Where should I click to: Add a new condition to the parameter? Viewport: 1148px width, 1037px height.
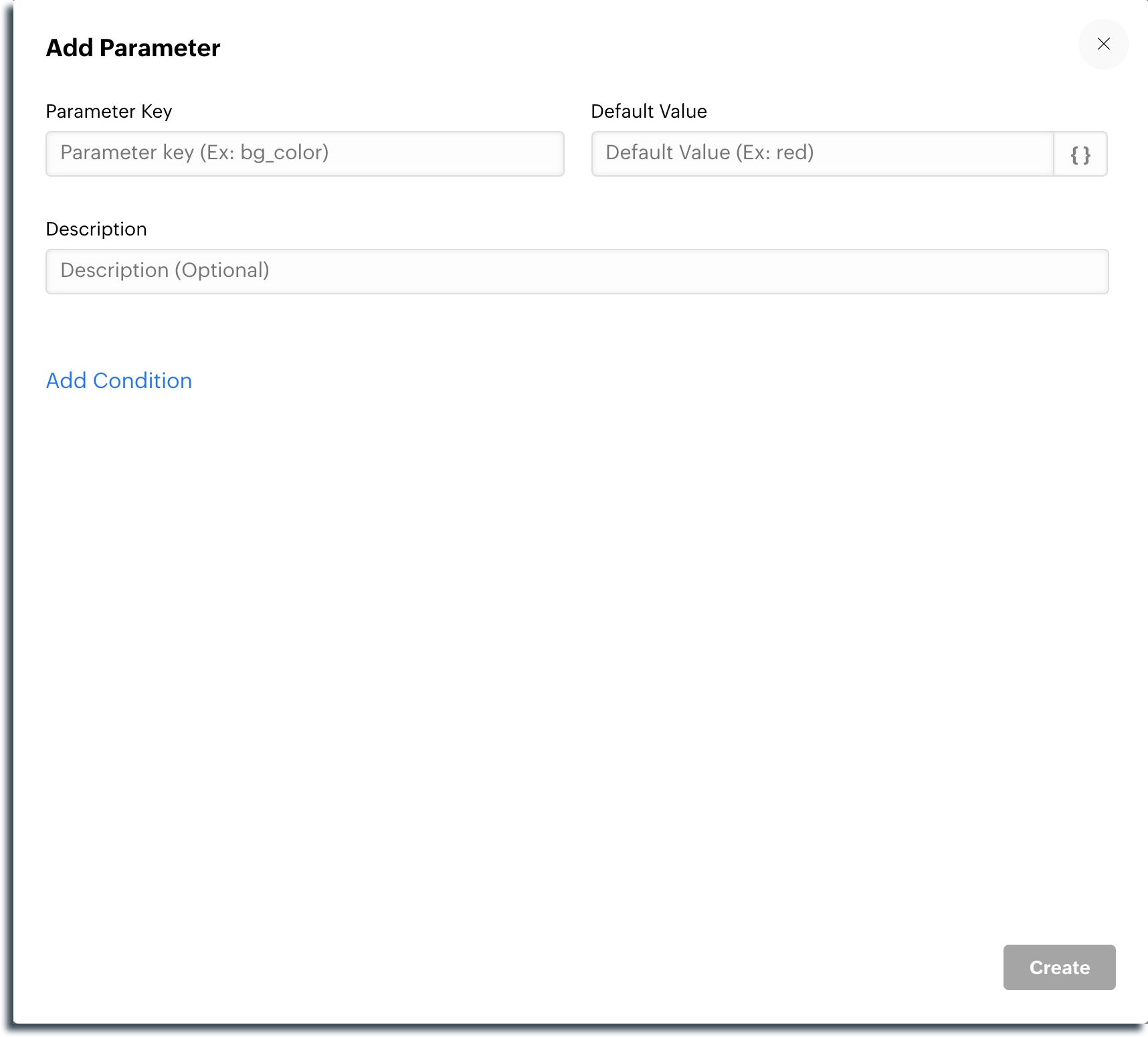[x=119, y=381]
